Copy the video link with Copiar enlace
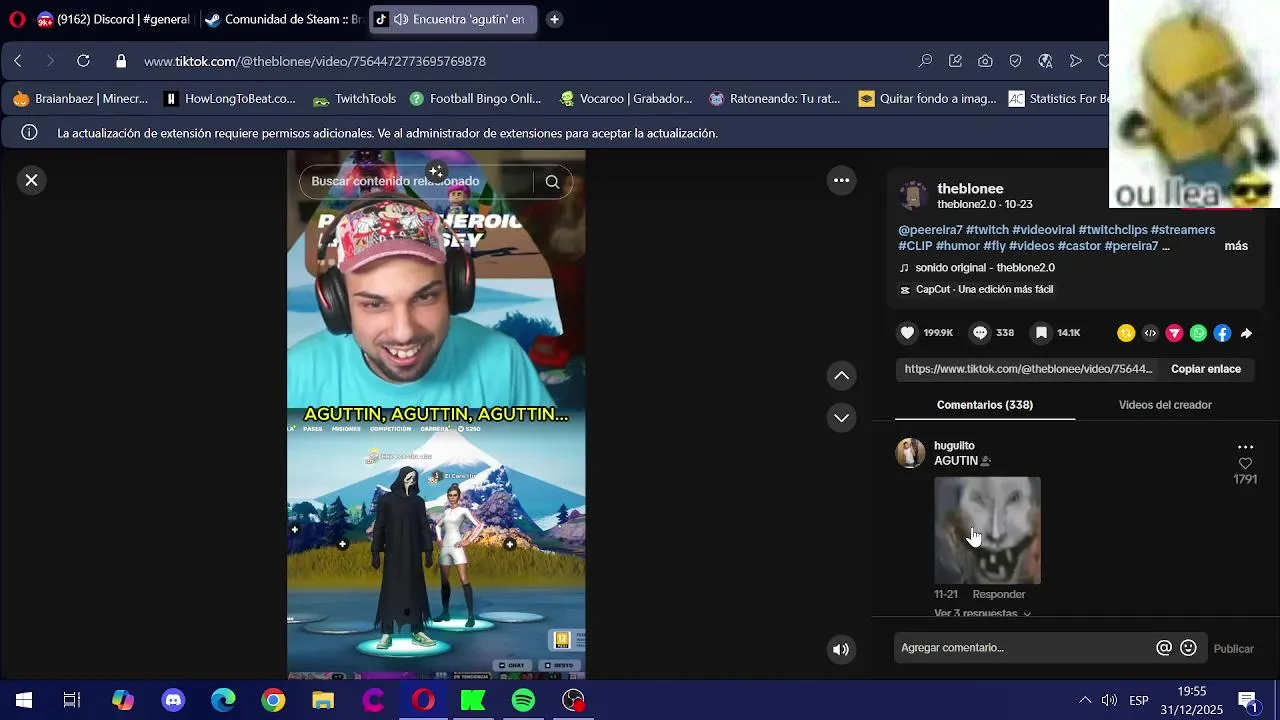Screen dimensions: 1280x720 tap(1206, 369)
